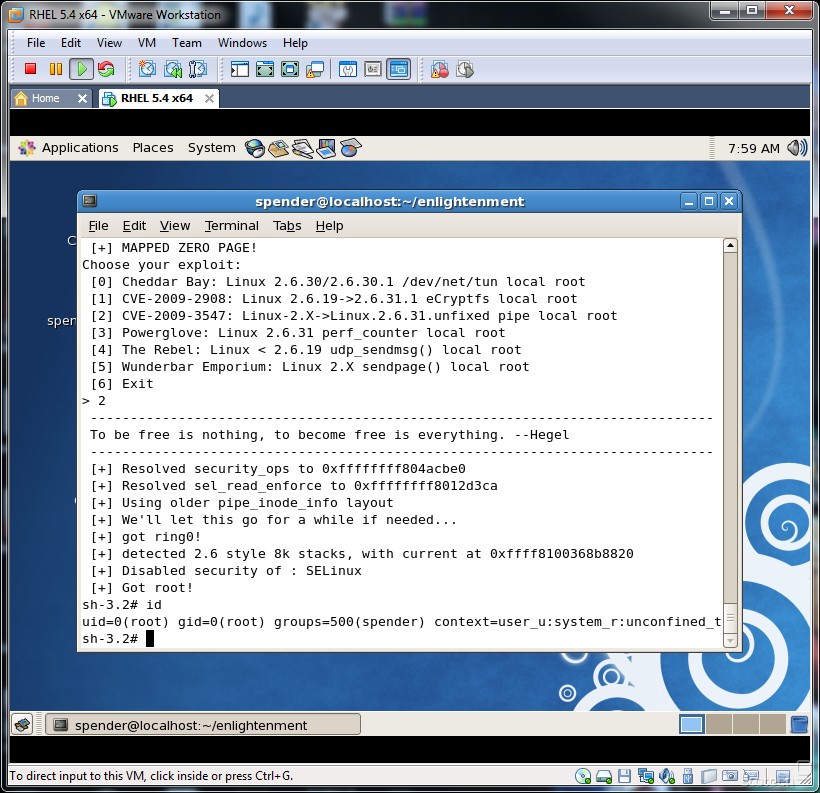820x793 pixels.
Task: Open the GNOME Applications menu
Action: [x=69, y=148]
